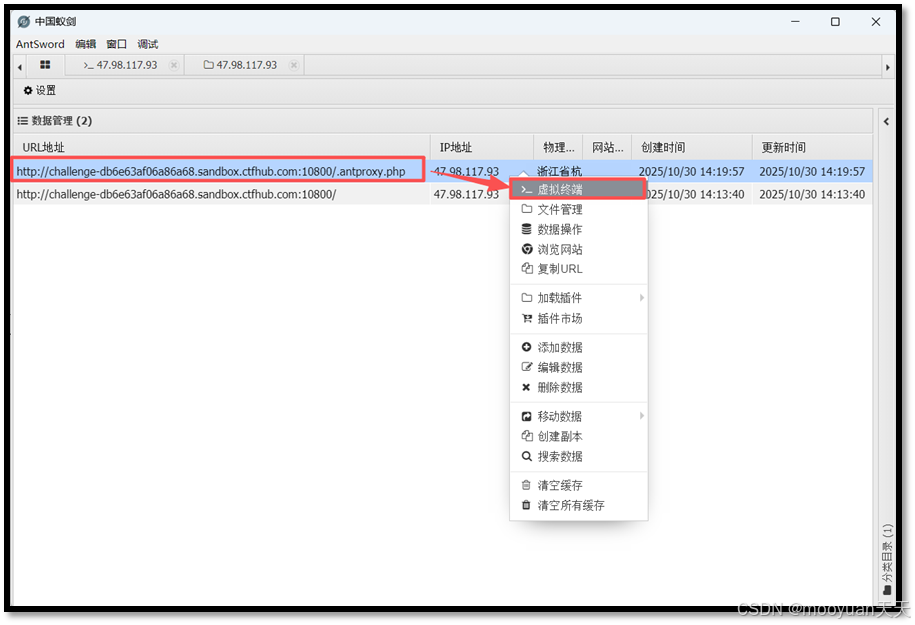Sort by the 更新时间 column header
Viewport: 915px width, 625px height.
[x=812, y=148]
